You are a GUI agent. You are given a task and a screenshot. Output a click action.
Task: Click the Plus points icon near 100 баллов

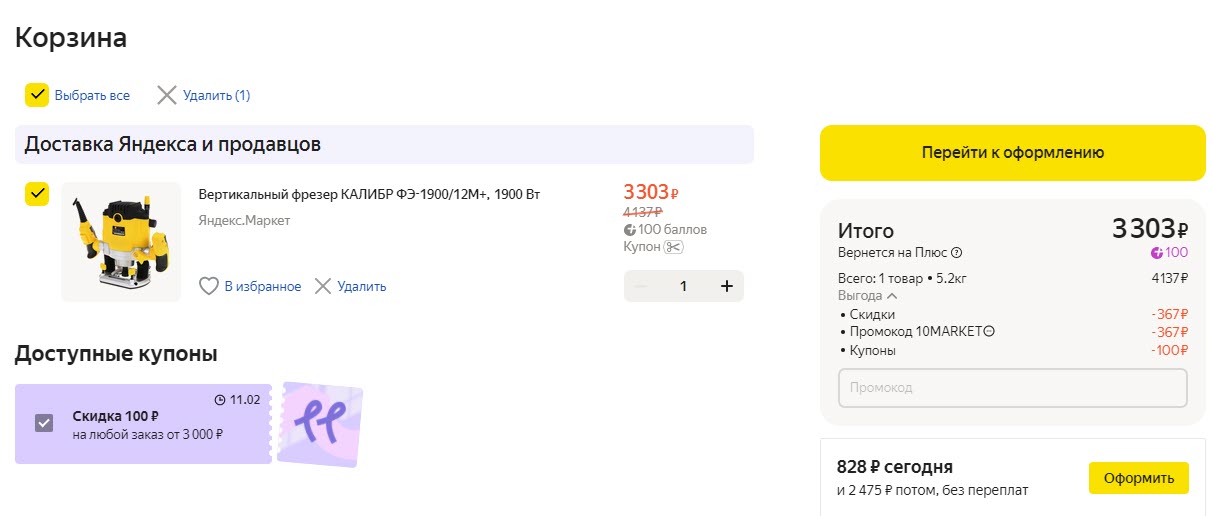click(x=629, y=230)
